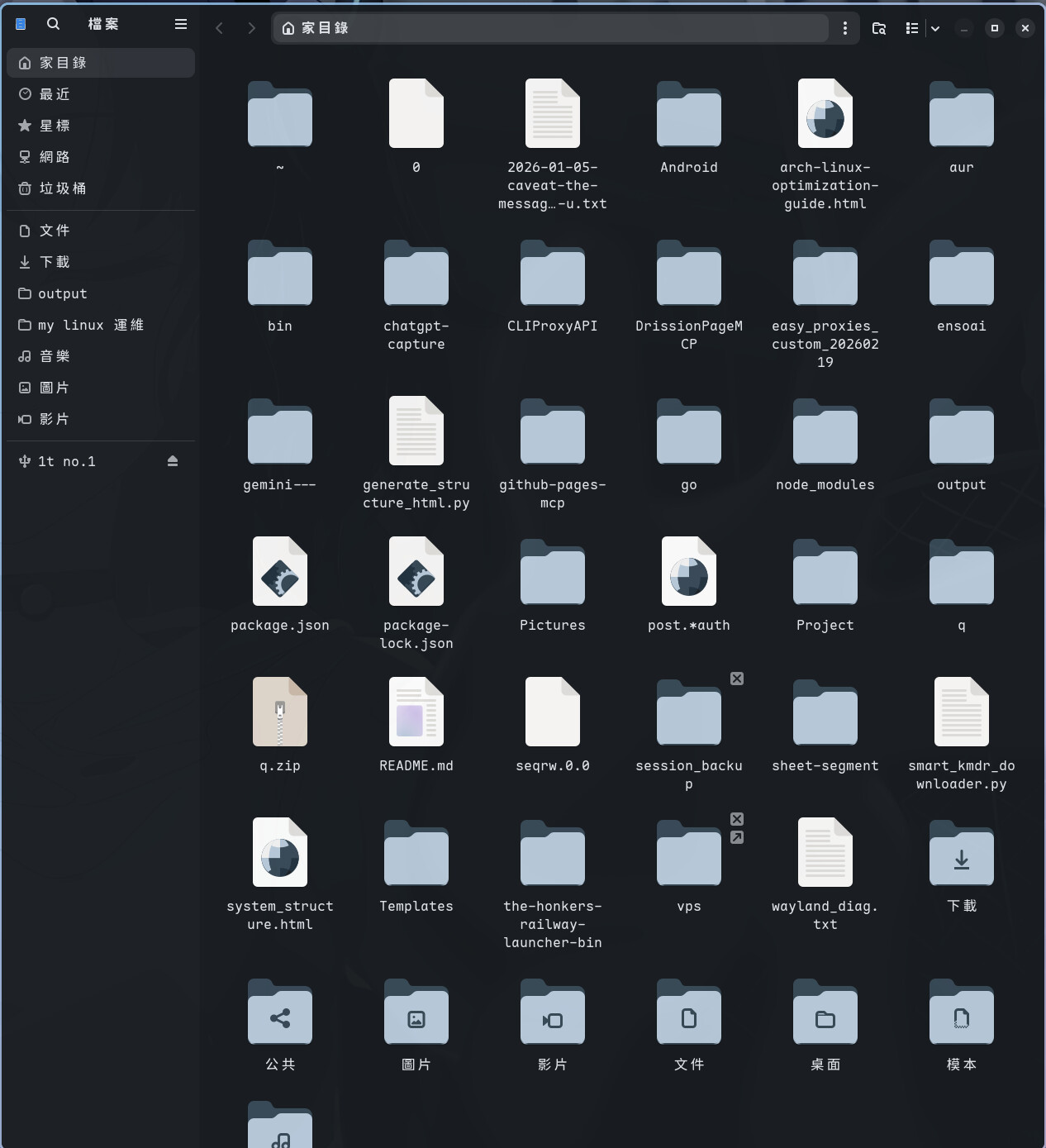This screenshot has height=1148, width=1046.
Task: Open 影片 in the sidebar
Action: tap(101, 419)
